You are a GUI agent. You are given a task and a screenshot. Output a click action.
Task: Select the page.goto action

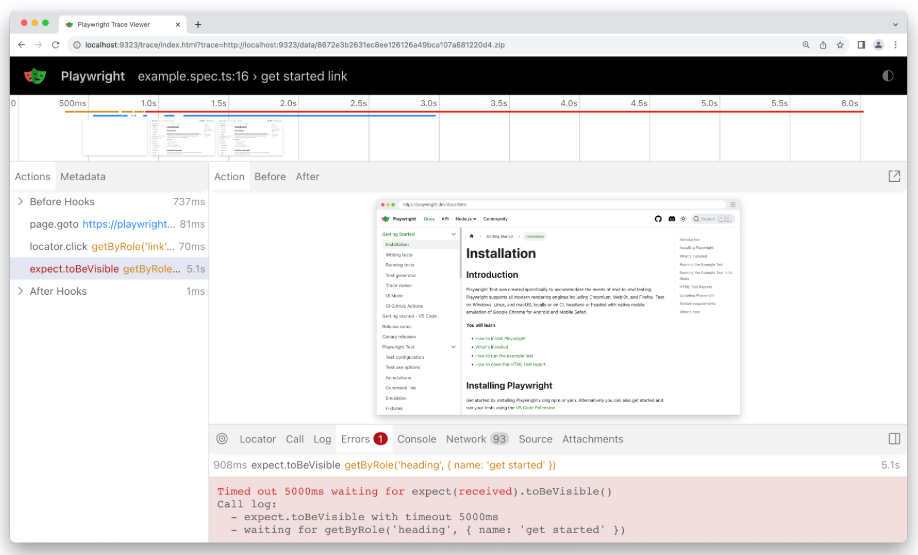[x=100, y=224]
